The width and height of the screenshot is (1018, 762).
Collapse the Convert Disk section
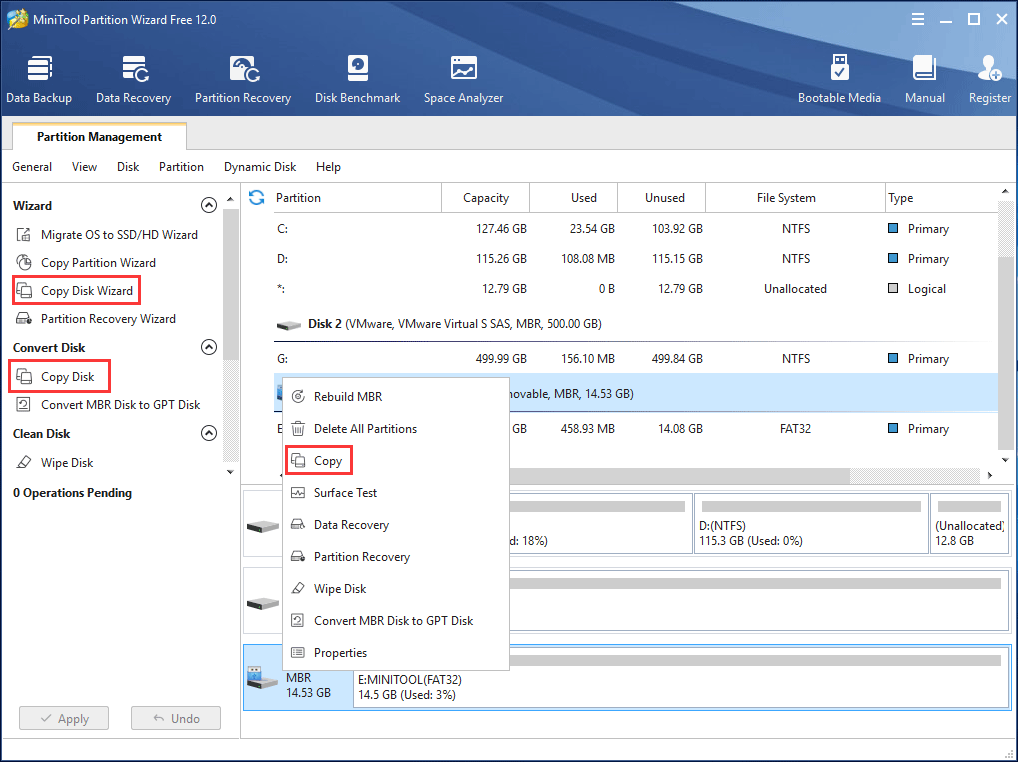[208, 347]
